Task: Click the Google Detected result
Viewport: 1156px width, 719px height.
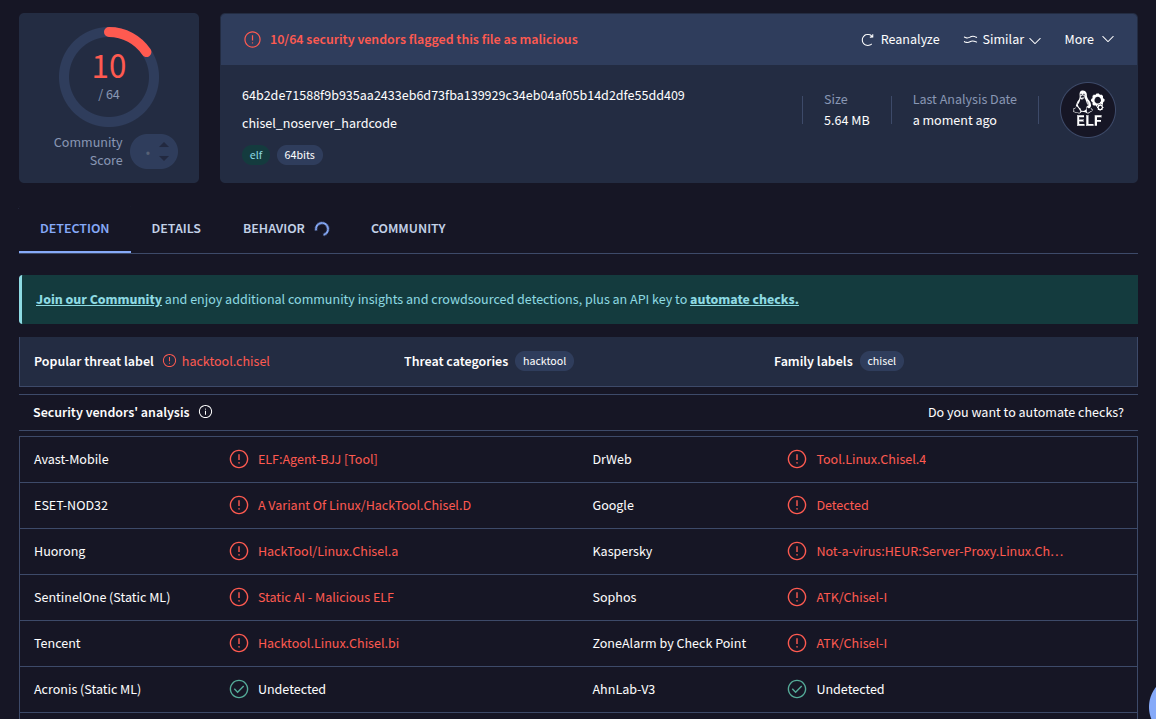Action: [843, 505]
